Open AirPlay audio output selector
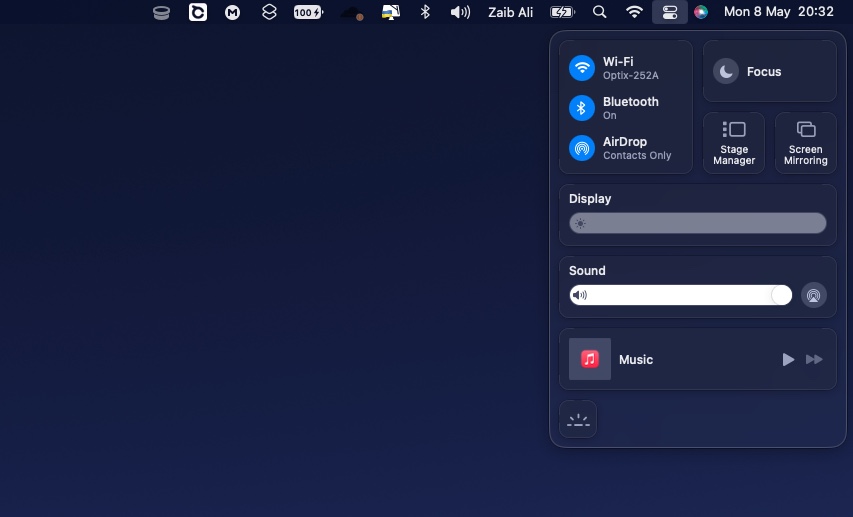Screen dimensions: 853x517 tap(814, 295)
